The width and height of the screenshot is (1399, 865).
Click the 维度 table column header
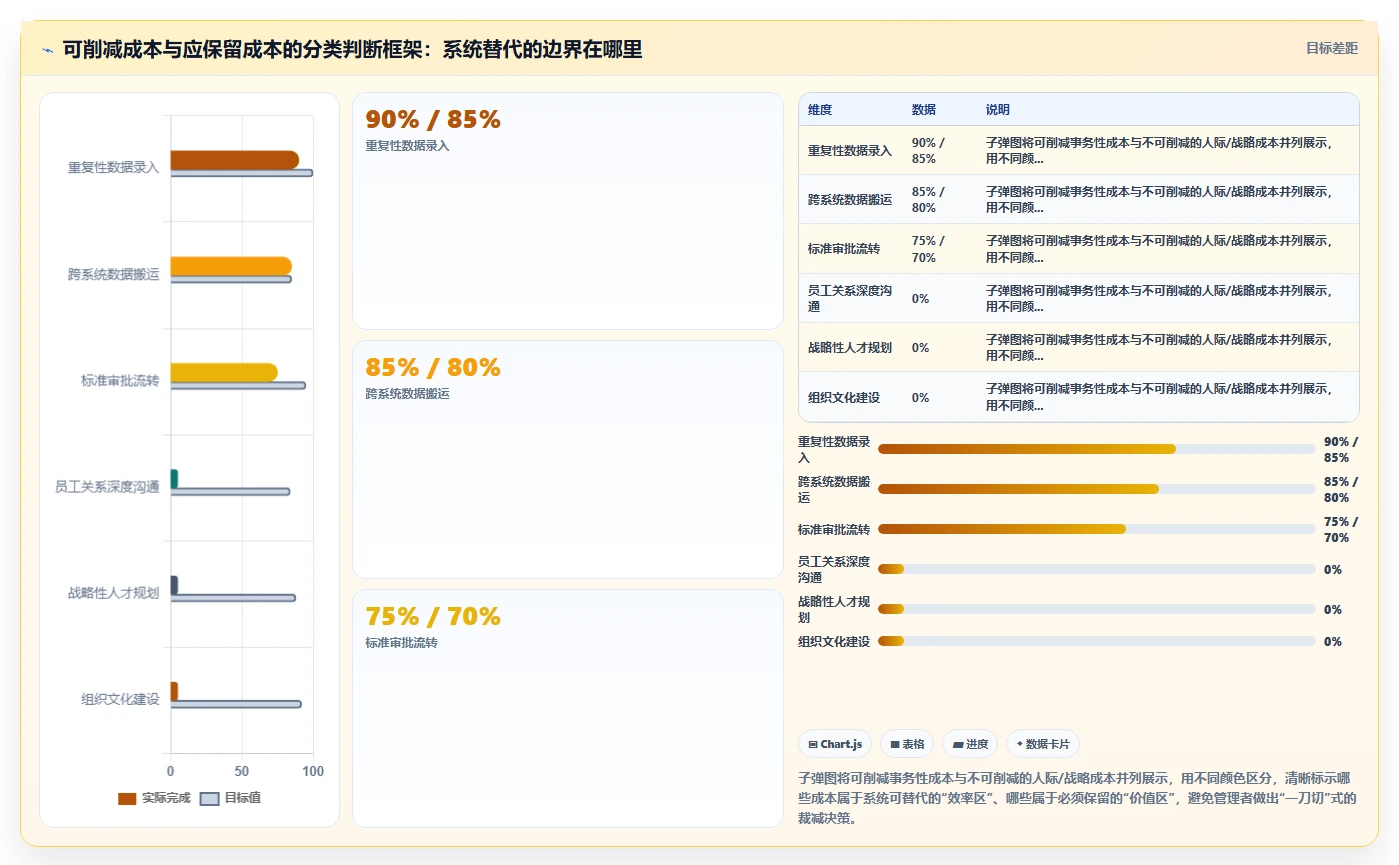click(x=820, y=109)
